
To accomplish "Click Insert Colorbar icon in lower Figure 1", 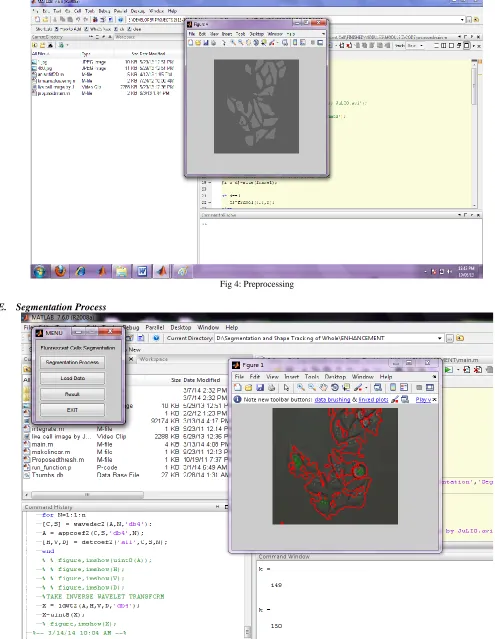I will coord(393,388).
